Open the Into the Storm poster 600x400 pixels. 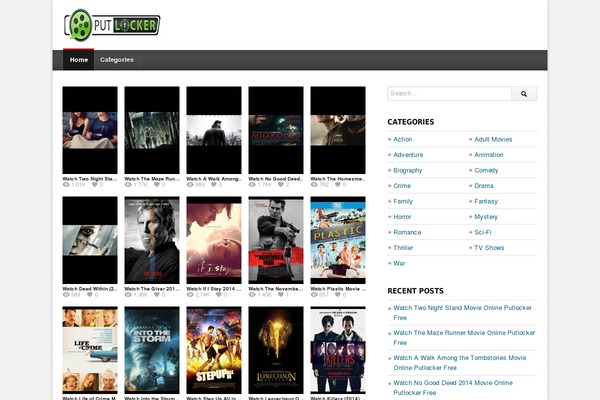tap(152, 350)
